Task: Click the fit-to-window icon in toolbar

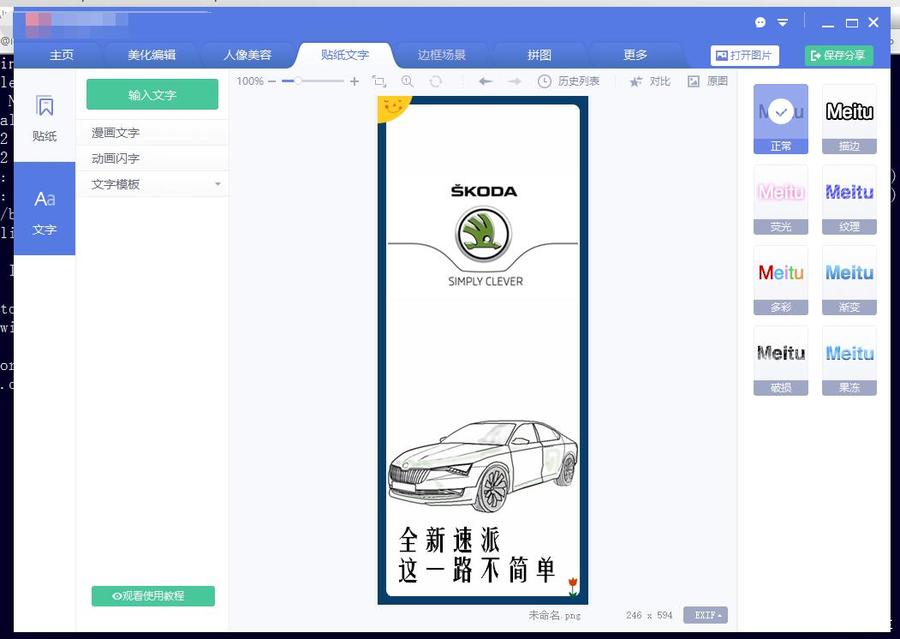Action: click(x=379, y=82)
